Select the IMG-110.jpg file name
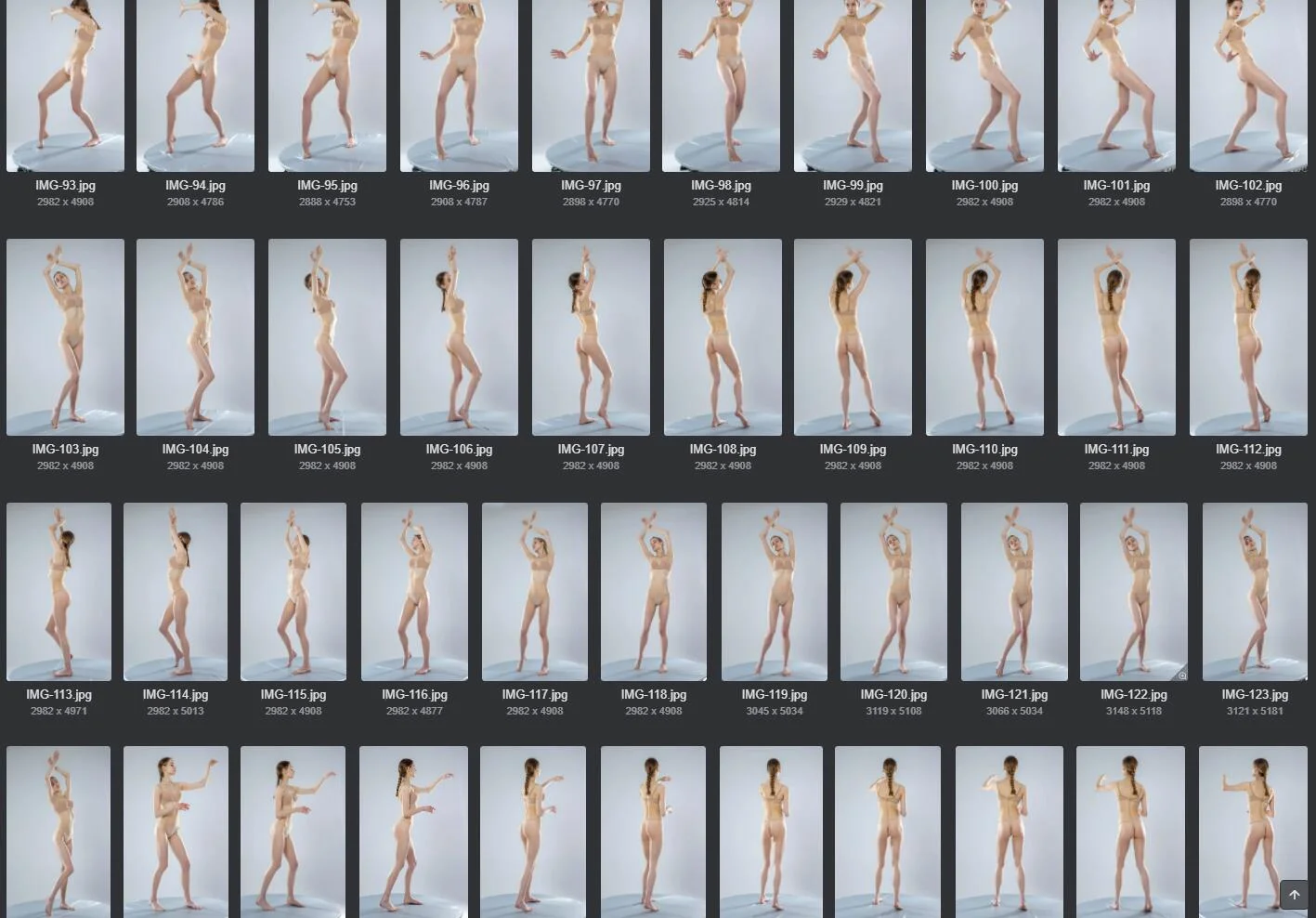Screen dimensions: 1316x918 984,450
